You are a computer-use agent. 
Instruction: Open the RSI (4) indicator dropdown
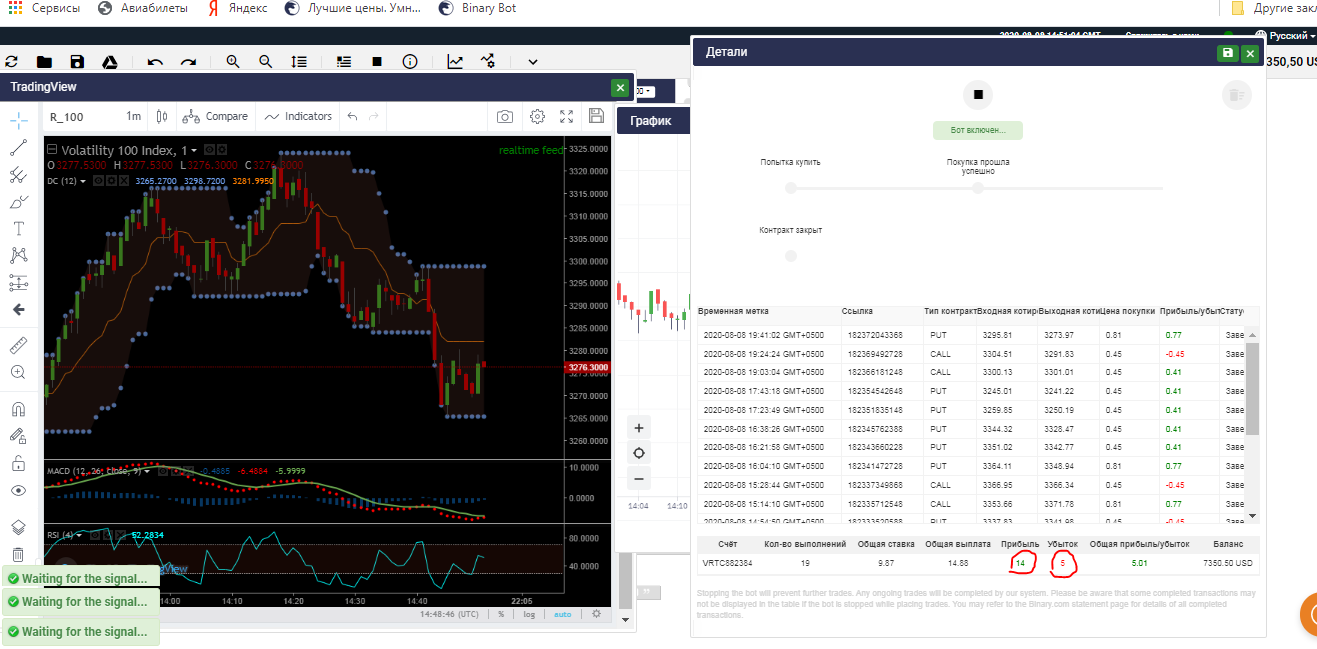(79, 535)
